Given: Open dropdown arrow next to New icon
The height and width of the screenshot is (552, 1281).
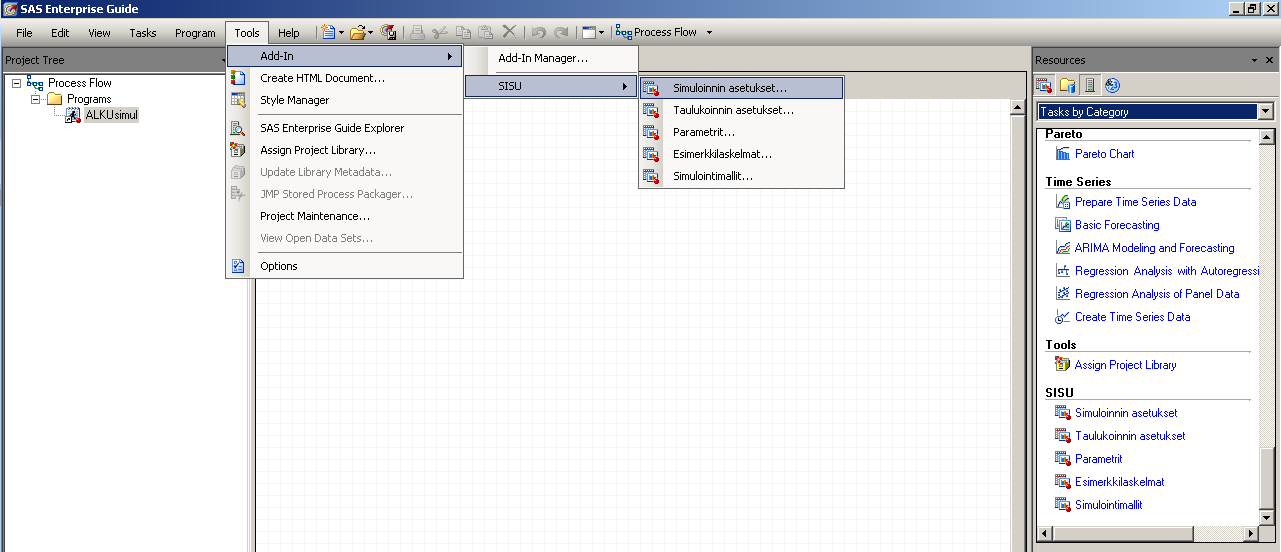Looking at the screenshot, I should click(341, 32).
